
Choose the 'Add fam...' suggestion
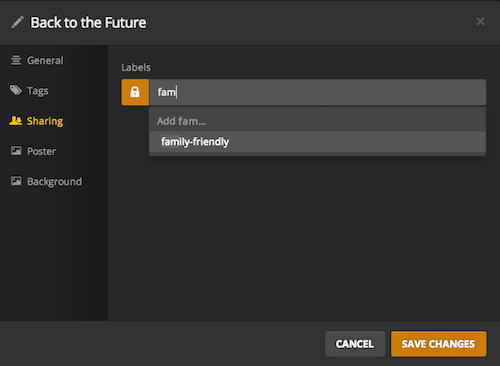[317, 121]
